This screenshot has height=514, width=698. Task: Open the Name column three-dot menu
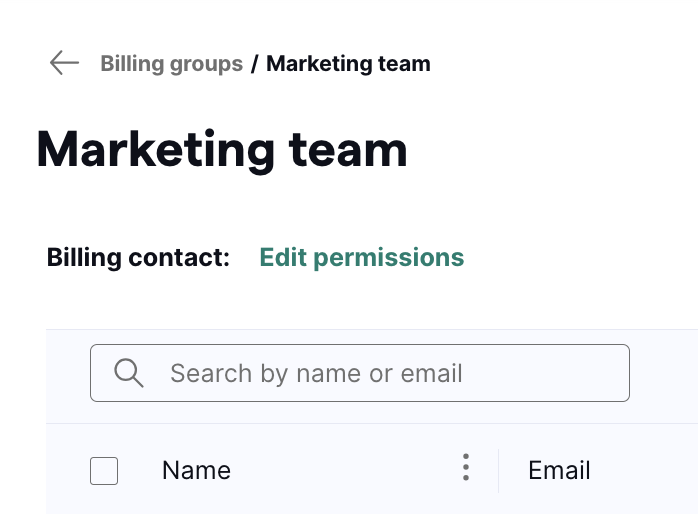pyautogui.click(x=466, y=467)
